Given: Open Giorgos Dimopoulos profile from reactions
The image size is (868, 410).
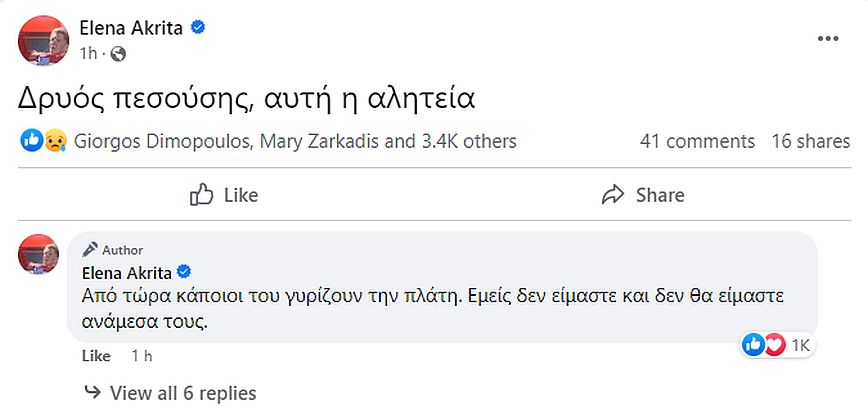Looking at the screenshot, I should tap(160, 142).
